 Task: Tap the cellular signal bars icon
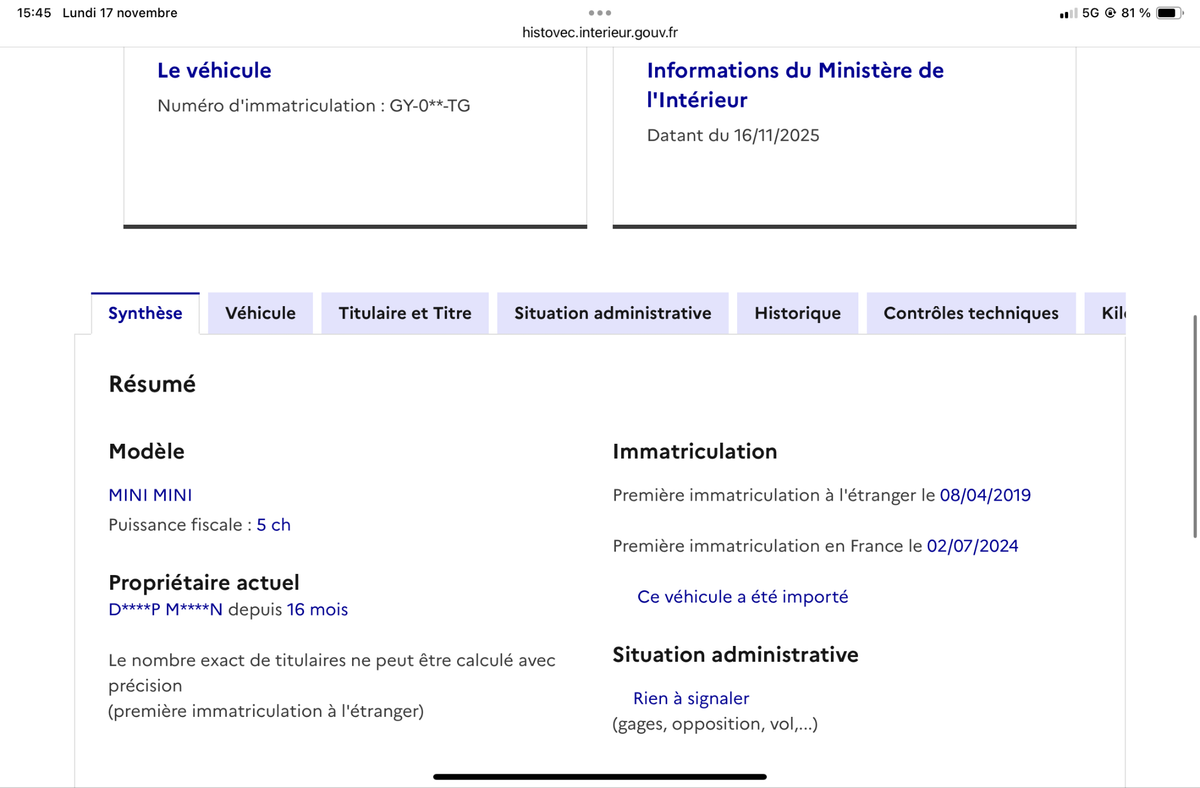point(1068,13)
